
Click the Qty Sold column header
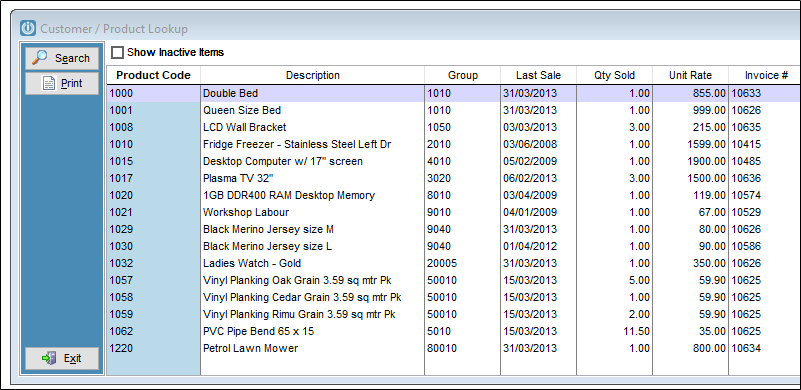(x=615, y=75)
